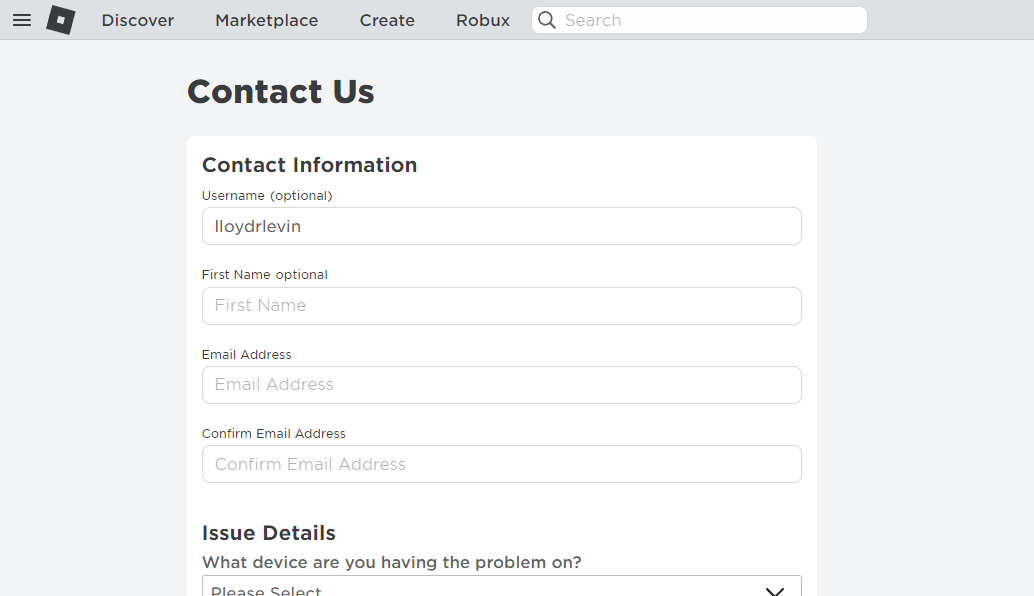Click the "First Name optional" label text
Screen dimensions: 1034x596
pyautogui.click(x=265, y=275)
